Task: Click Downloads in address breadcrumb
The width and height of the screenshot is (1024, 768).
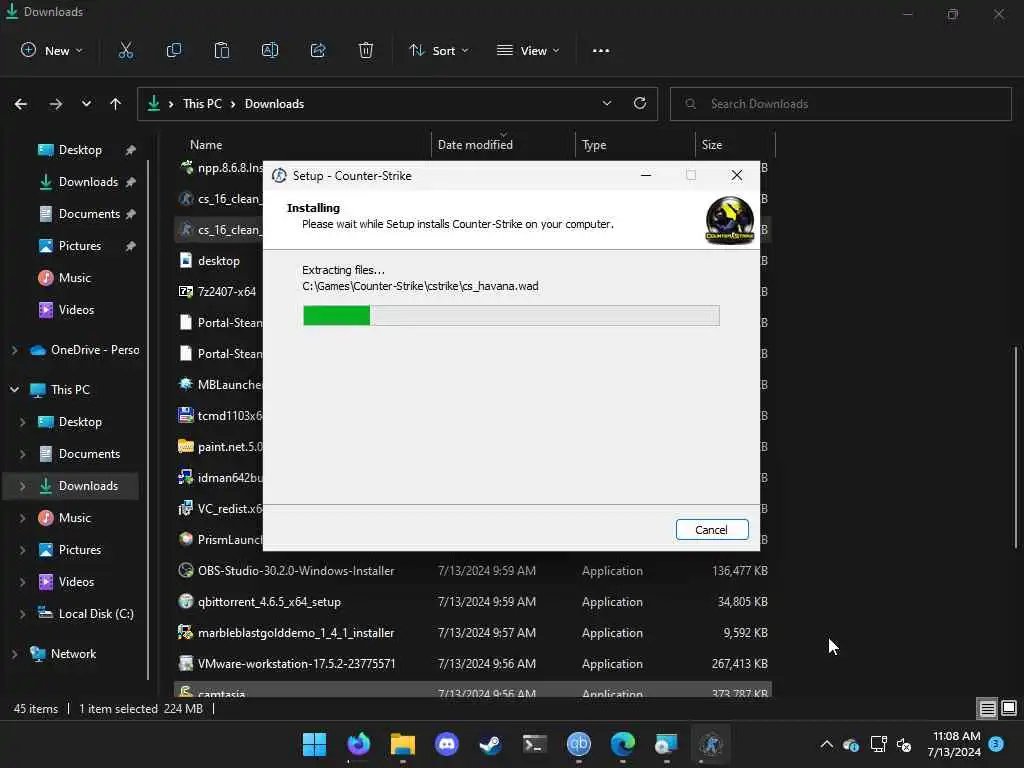Action: (x=274, y=104)
